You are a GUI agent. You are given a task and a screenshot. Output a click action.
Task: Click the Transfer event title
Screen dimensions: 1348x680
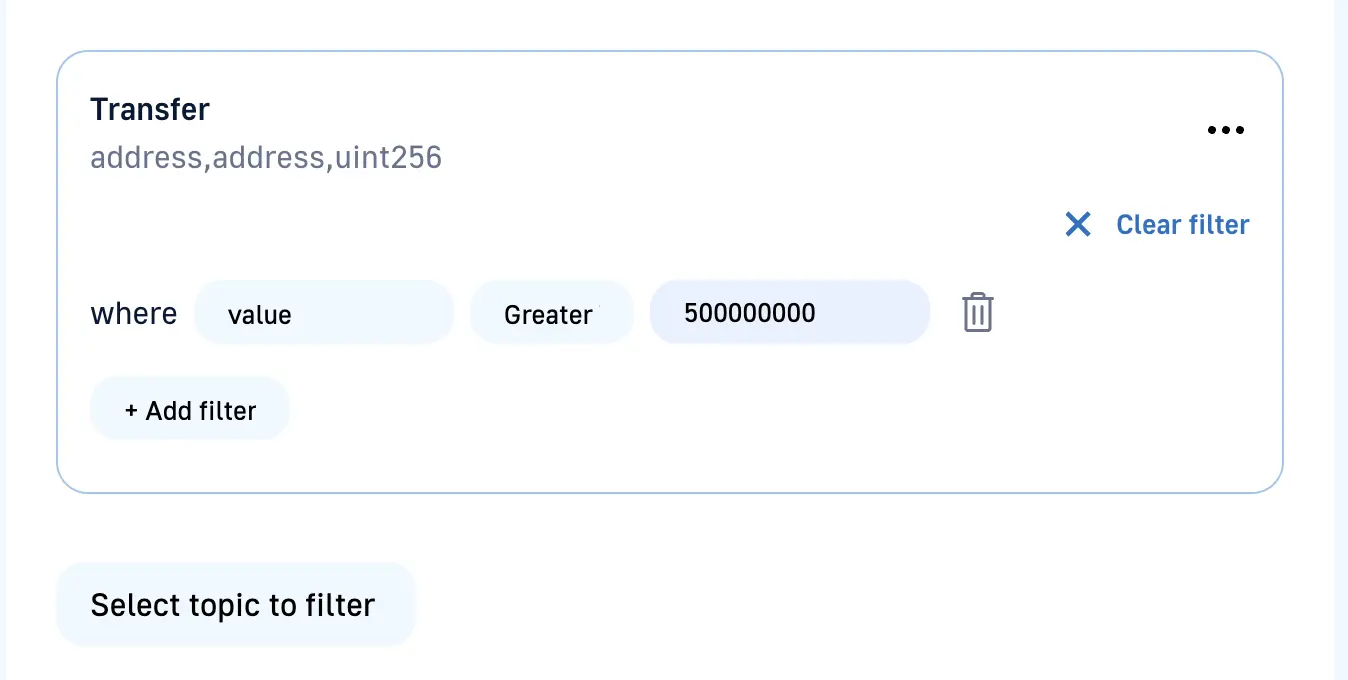tap(150, 109)
